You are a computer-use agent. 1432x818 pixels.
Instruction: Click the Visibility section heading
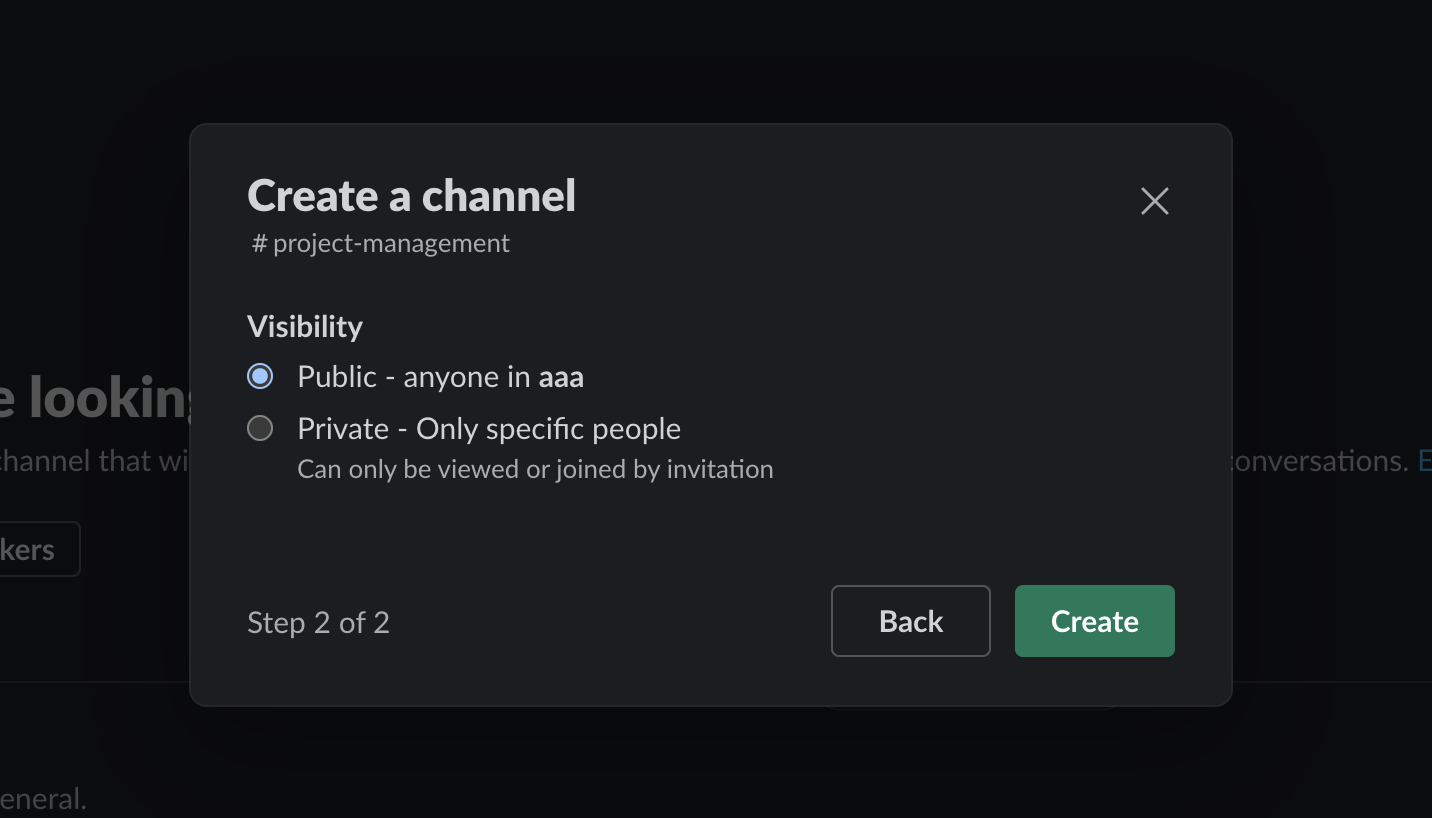(x=304, y=326)
